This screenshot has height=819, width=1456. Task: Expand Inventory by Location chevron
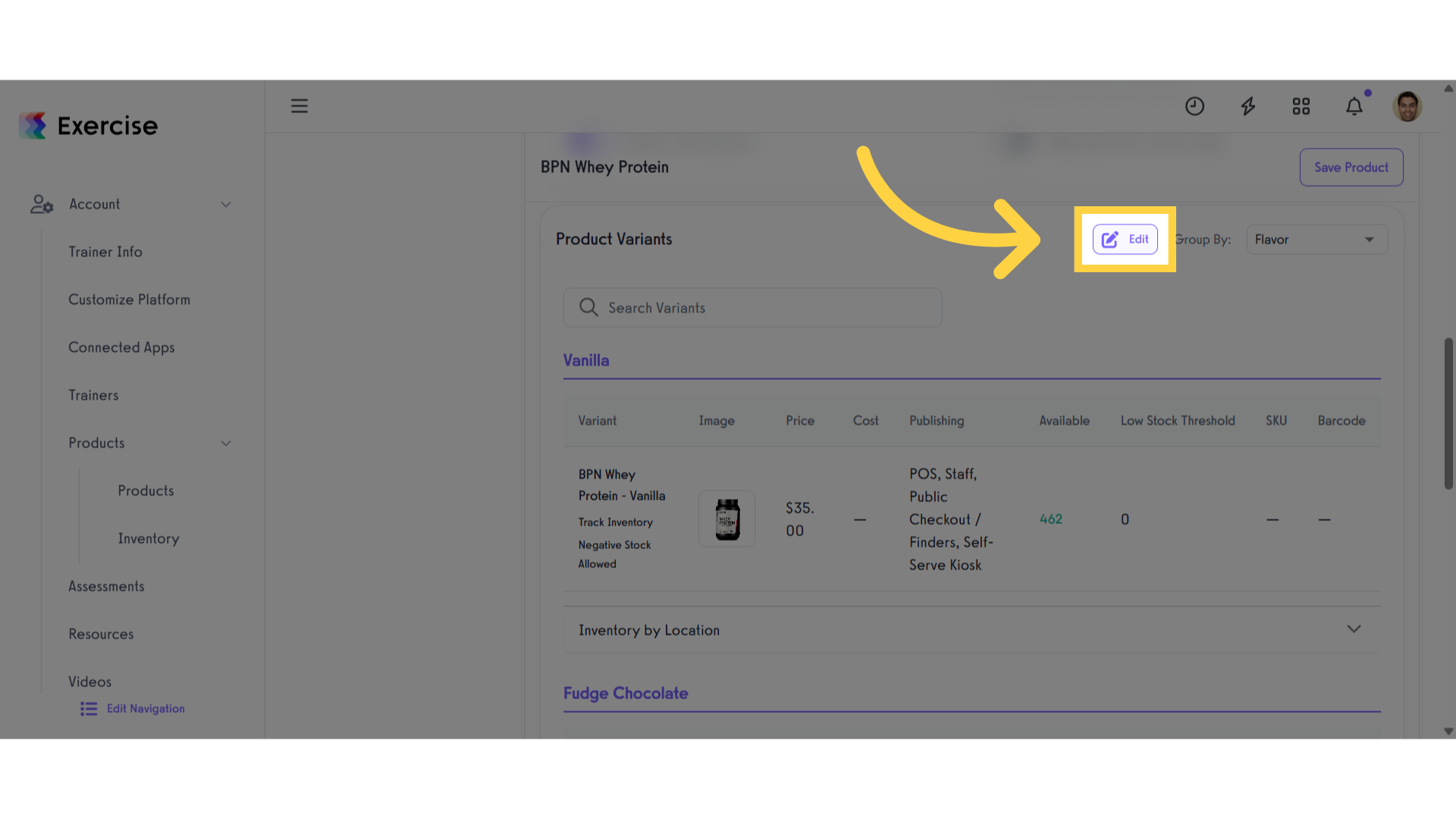coord(1354,629)
